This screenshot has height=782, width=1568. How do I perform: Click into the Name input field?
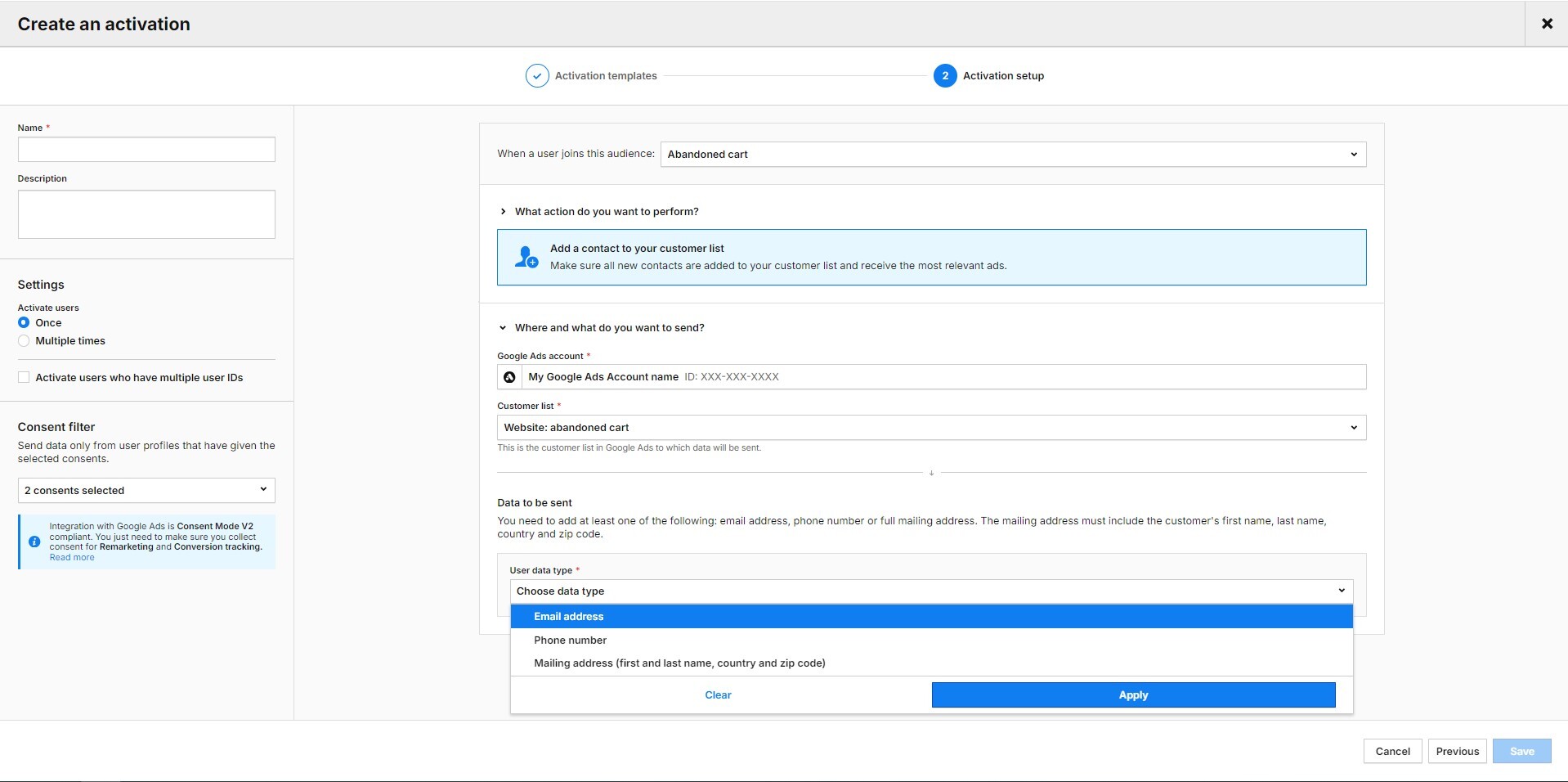pyautogui.click(x=146, y=149)
